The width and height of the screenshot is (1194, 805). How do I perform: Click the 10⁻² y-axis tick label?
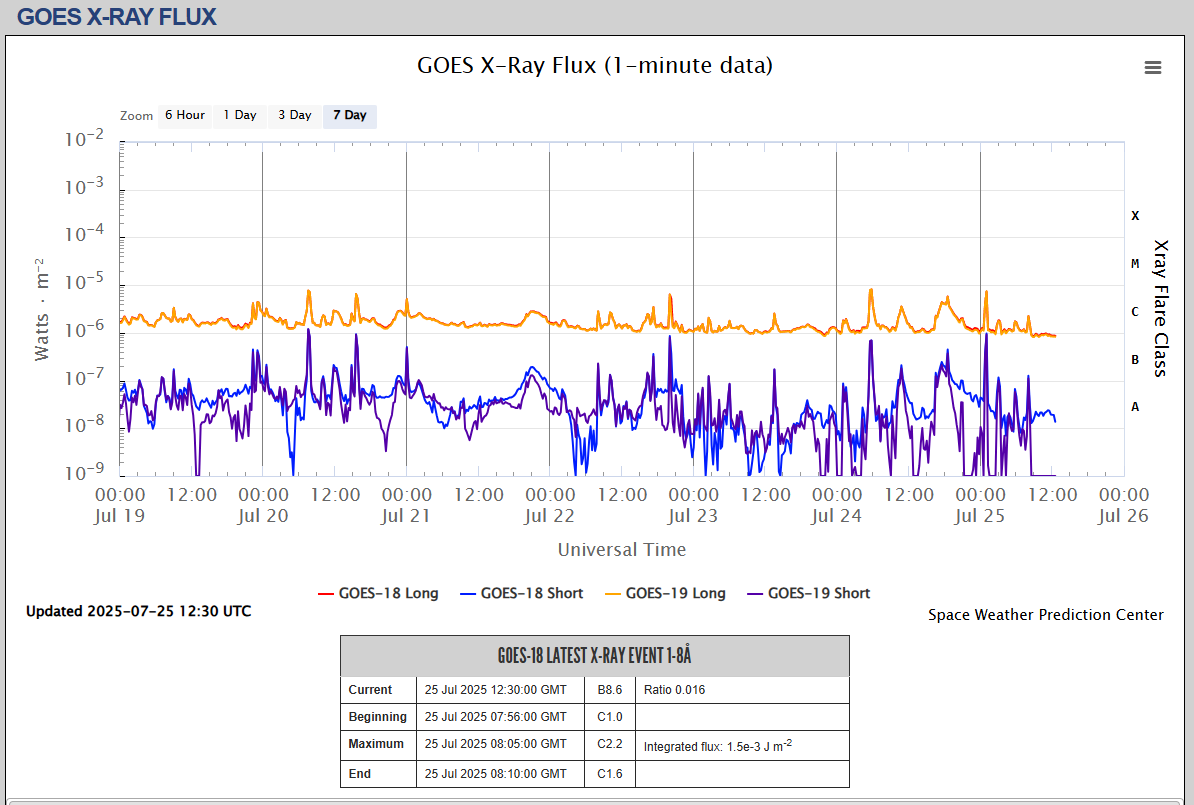click(84, 139)
